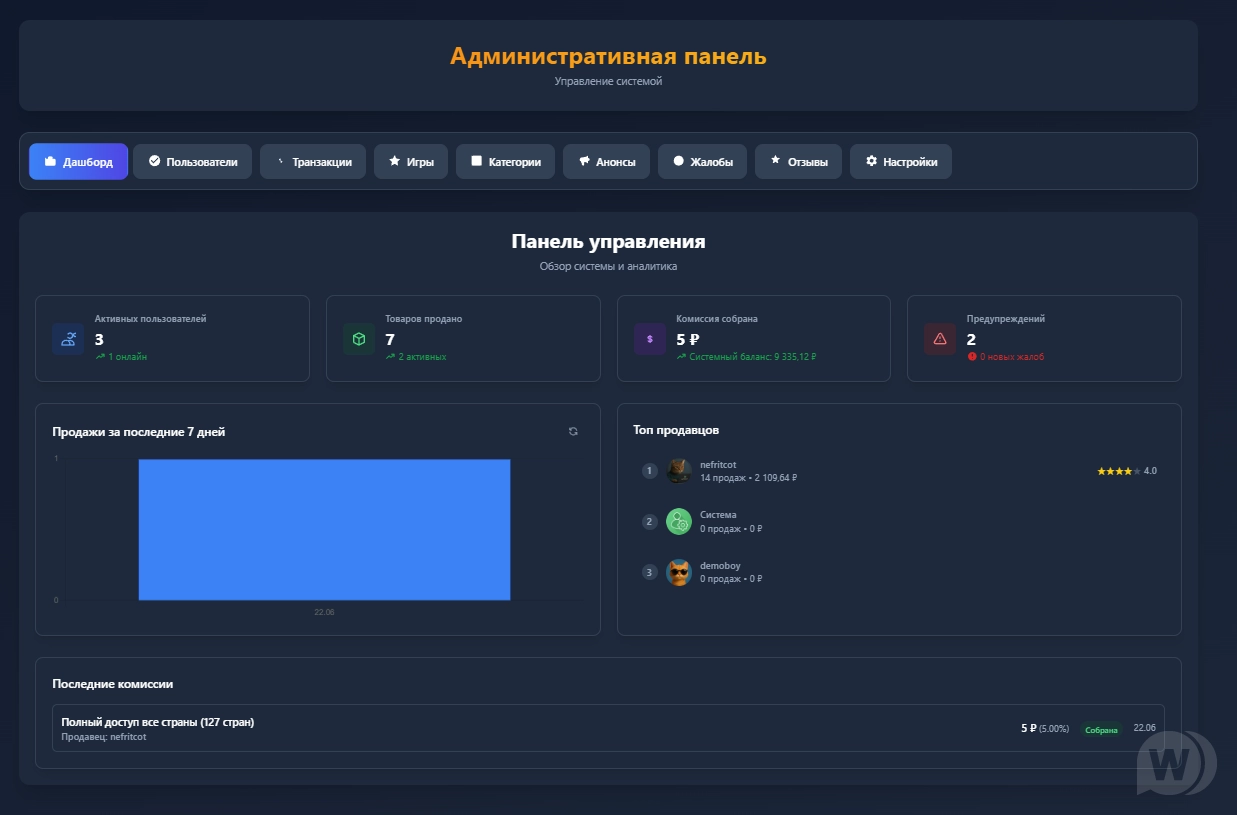The height and width of the screenshot is (815, 1237).
Task: Open the Настройки settings tab
Action: coord(900,162)
